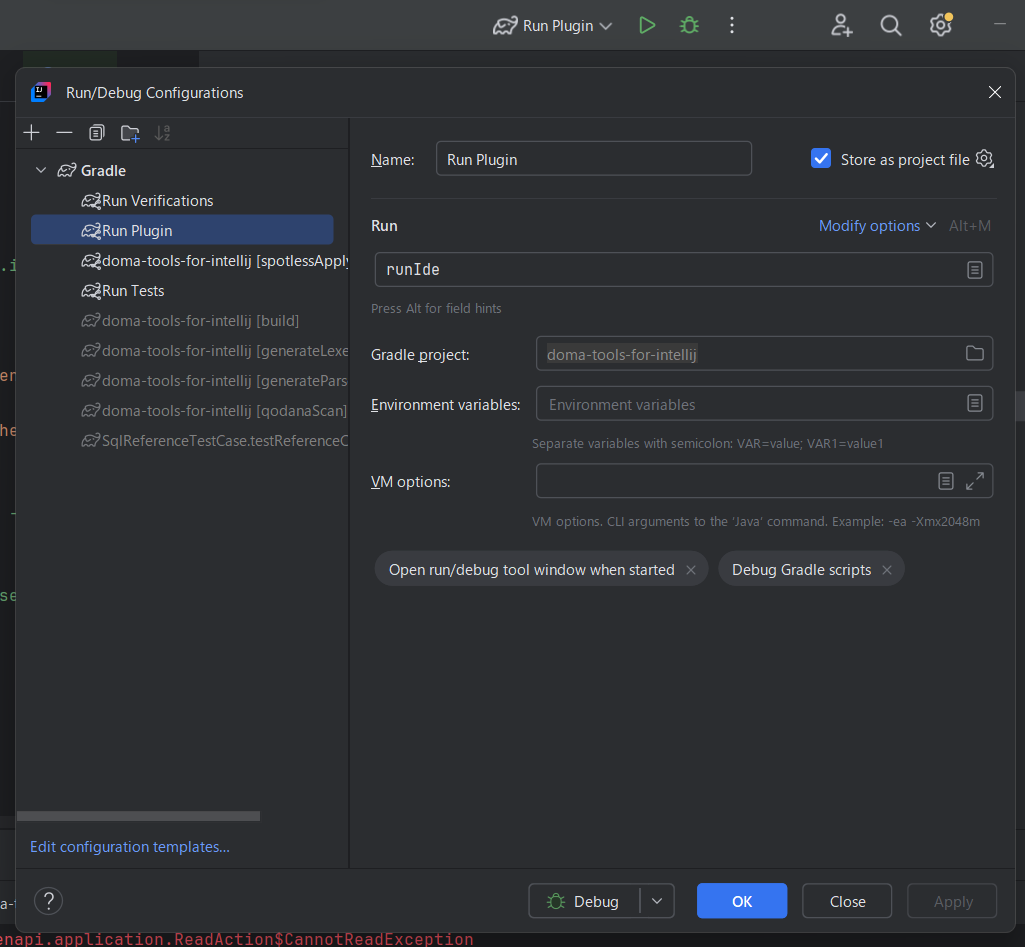
Task: Open the VM options list icon
Action: click(946, 481)
